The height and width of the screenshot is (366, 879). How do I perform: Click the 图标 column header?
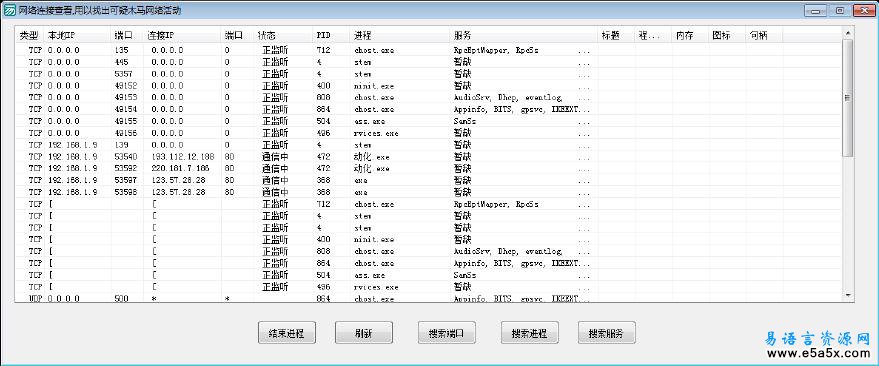click(x=727, y=35)
